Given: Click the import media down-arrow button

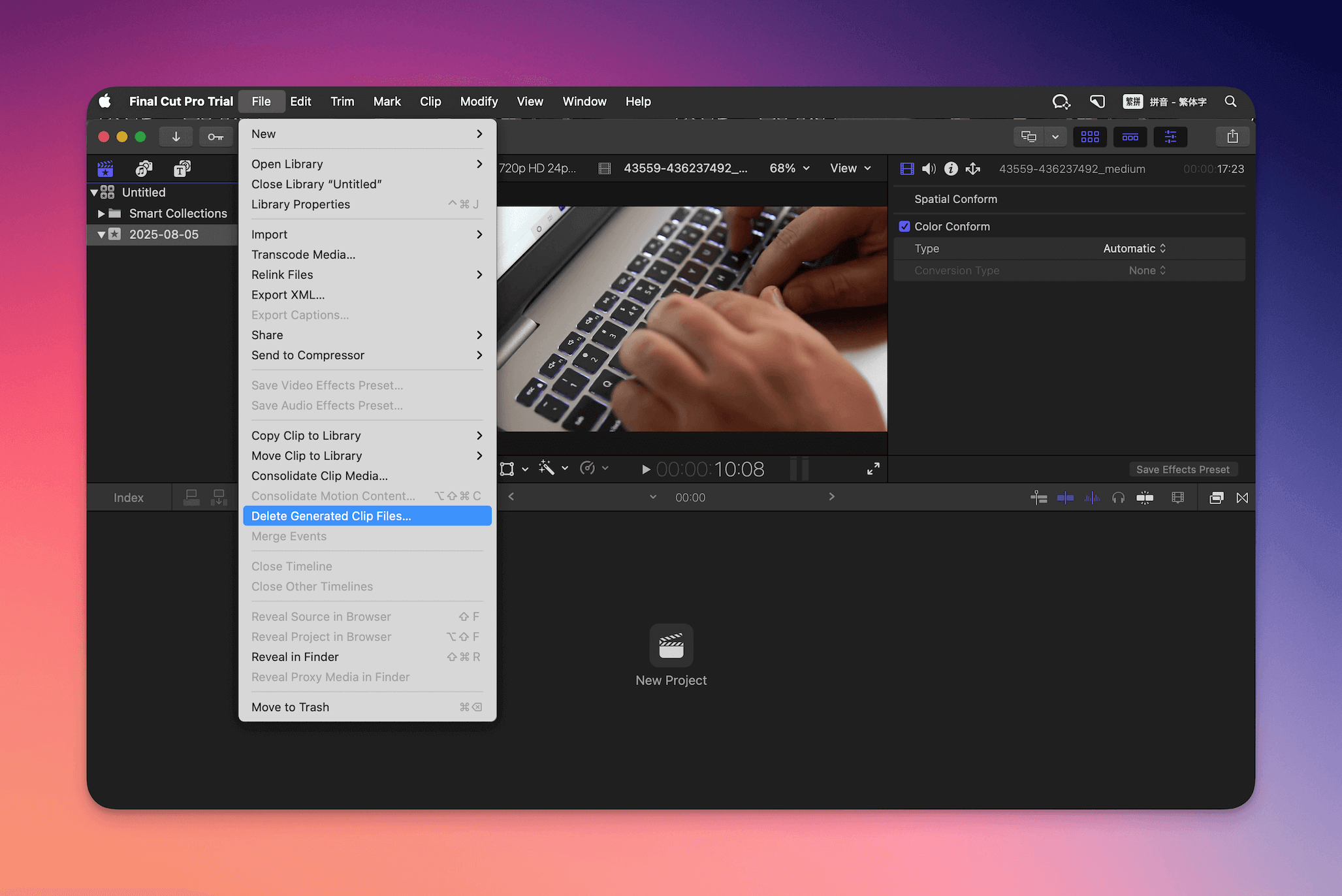Looking at the screenshot, I should (x=176, y=136).
